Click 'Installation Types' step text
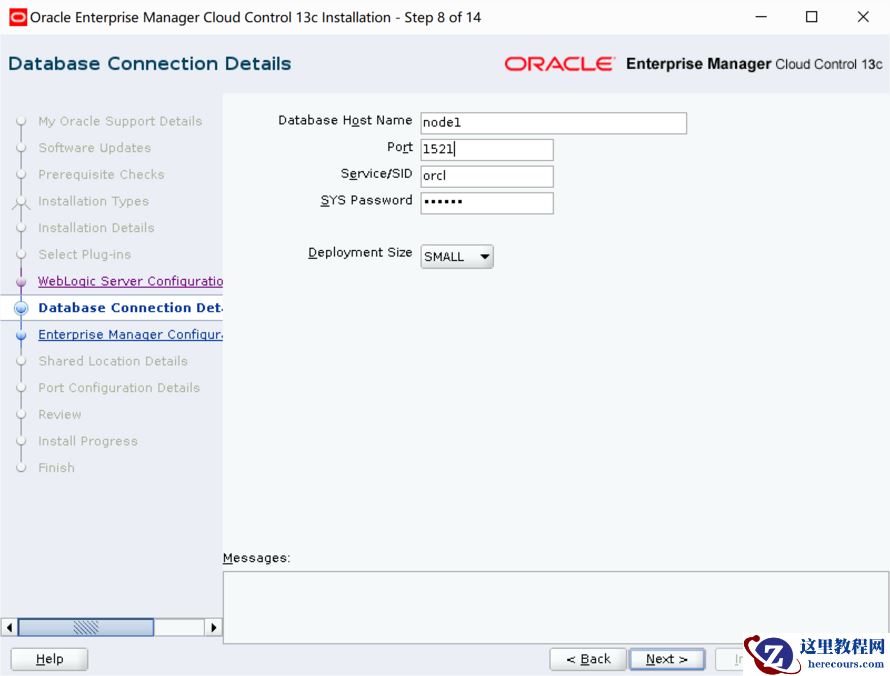Screen dimensions: 890x676 pos(94,201)
